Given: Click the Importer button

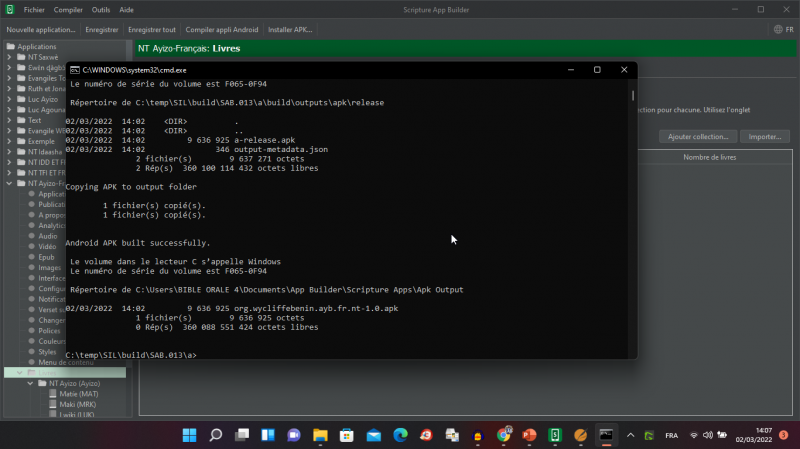Looking at the screenshot, I should pos(765,136).
